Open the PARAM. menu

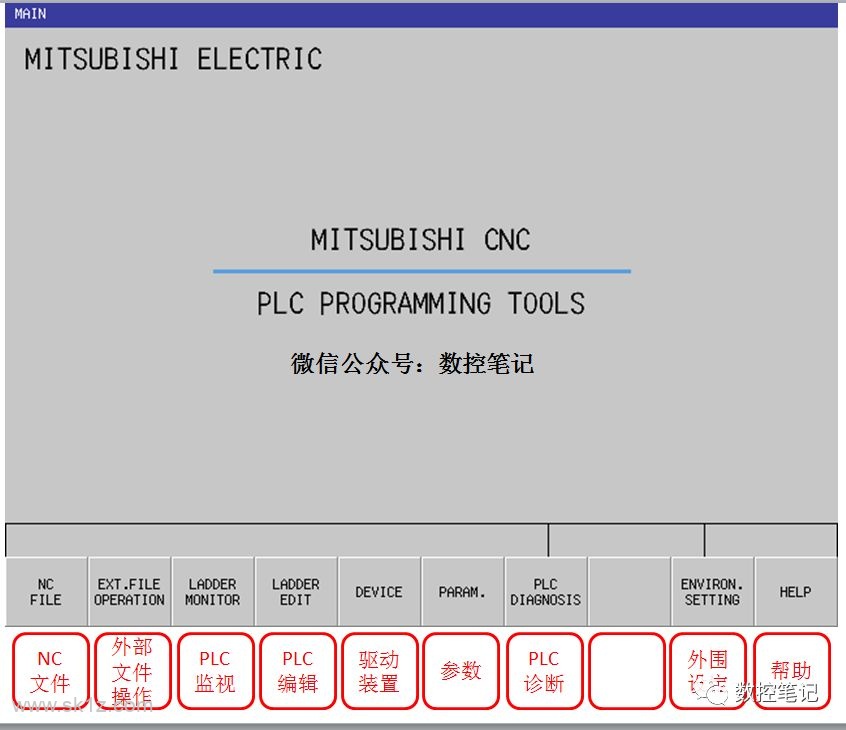point(462,592)
